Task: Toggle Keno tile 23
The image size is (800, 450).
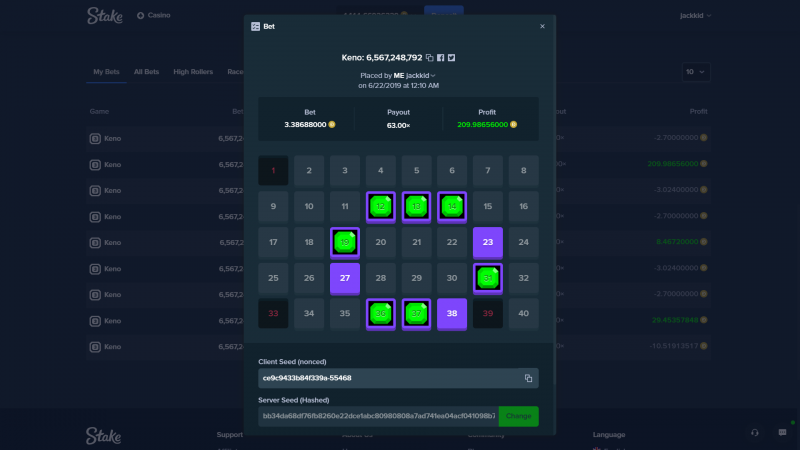Action: click(488, 242)
